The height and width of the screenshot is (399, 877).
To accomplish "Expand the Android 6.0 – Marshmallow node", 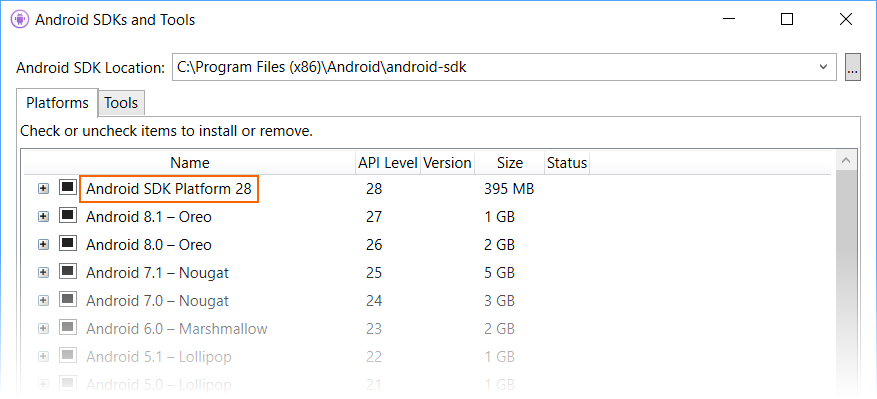I will (43, 328).
